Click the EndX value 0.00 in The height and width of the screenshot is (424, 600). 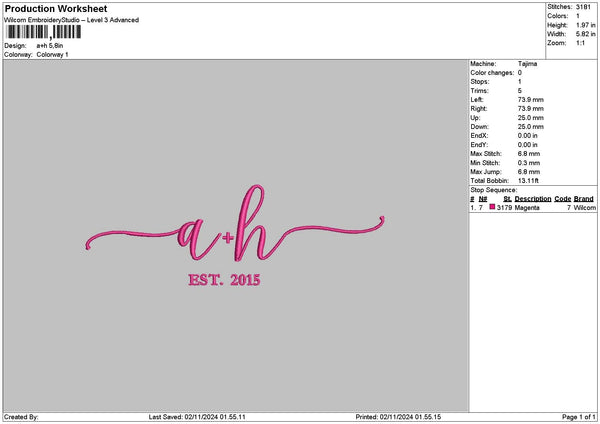pos(528,135)
